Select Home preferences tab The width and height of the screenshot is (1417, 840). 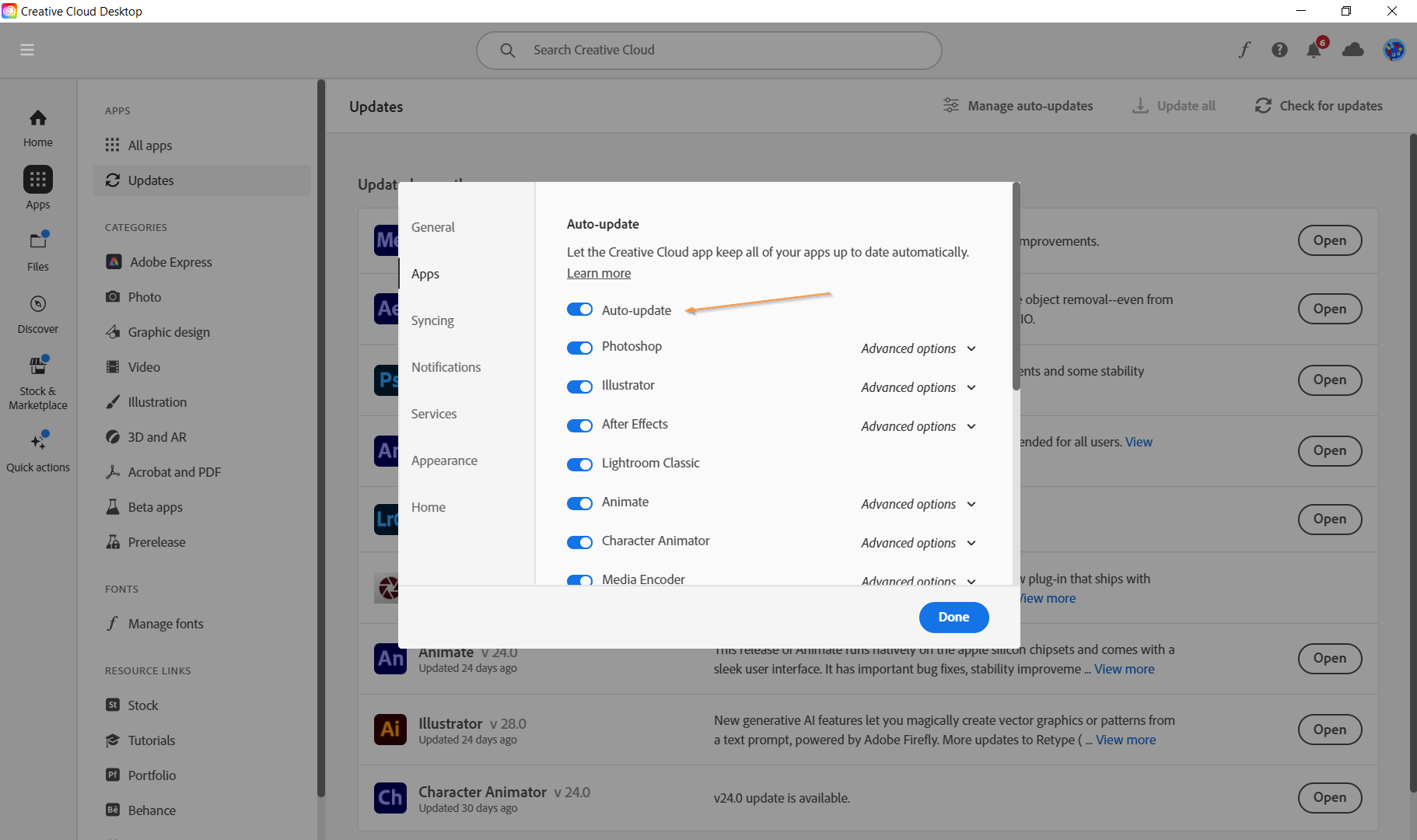pos(429,507)
